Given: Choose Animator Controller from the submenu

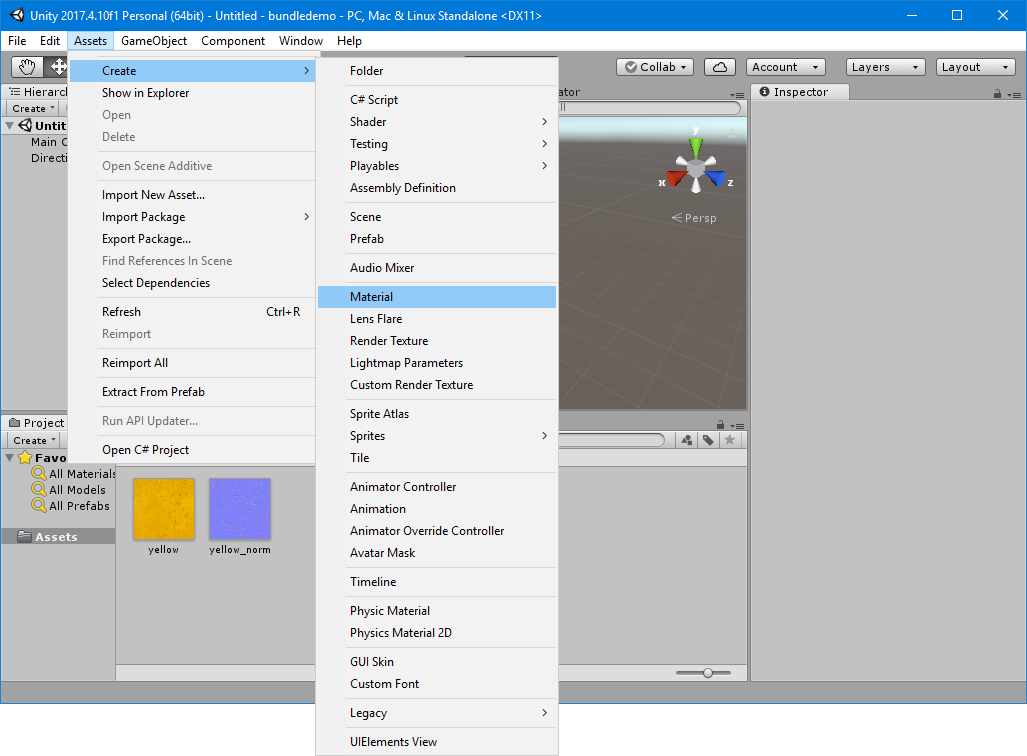Looking at the screenshot, I should 437,487.
